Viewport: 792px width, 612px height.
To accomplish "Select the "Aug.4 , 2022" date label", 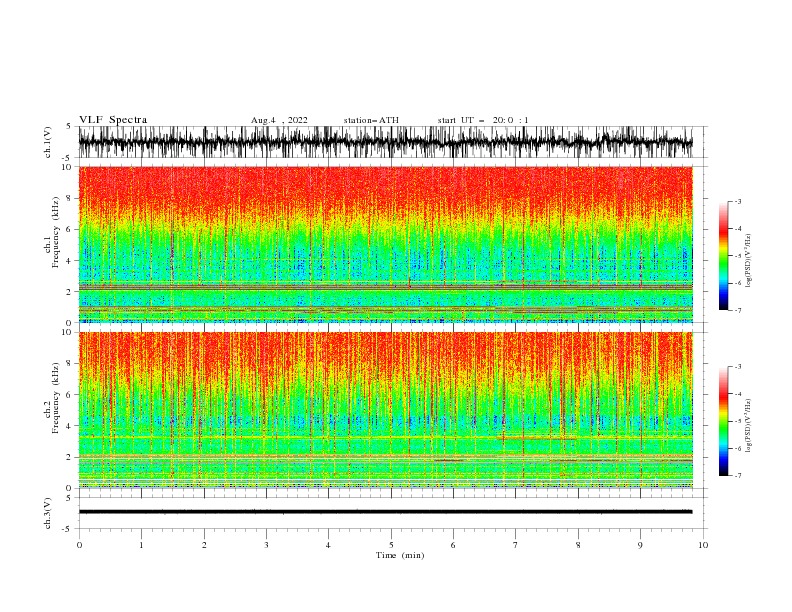I will point(279,120).
